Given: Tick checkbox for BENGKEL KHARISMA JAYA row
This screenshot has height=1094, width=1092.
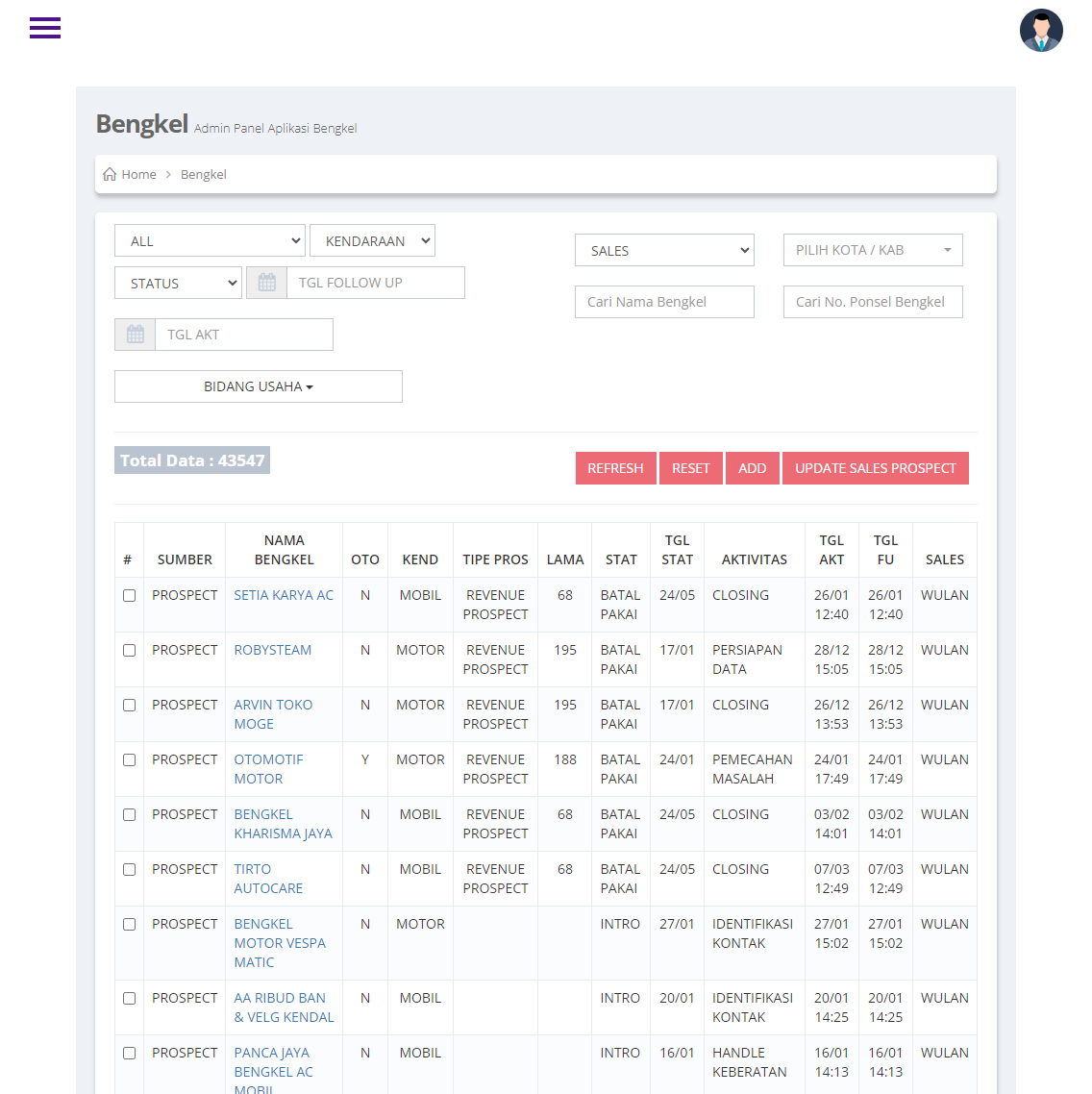Looking at the screenshot, I should (129, 814).
